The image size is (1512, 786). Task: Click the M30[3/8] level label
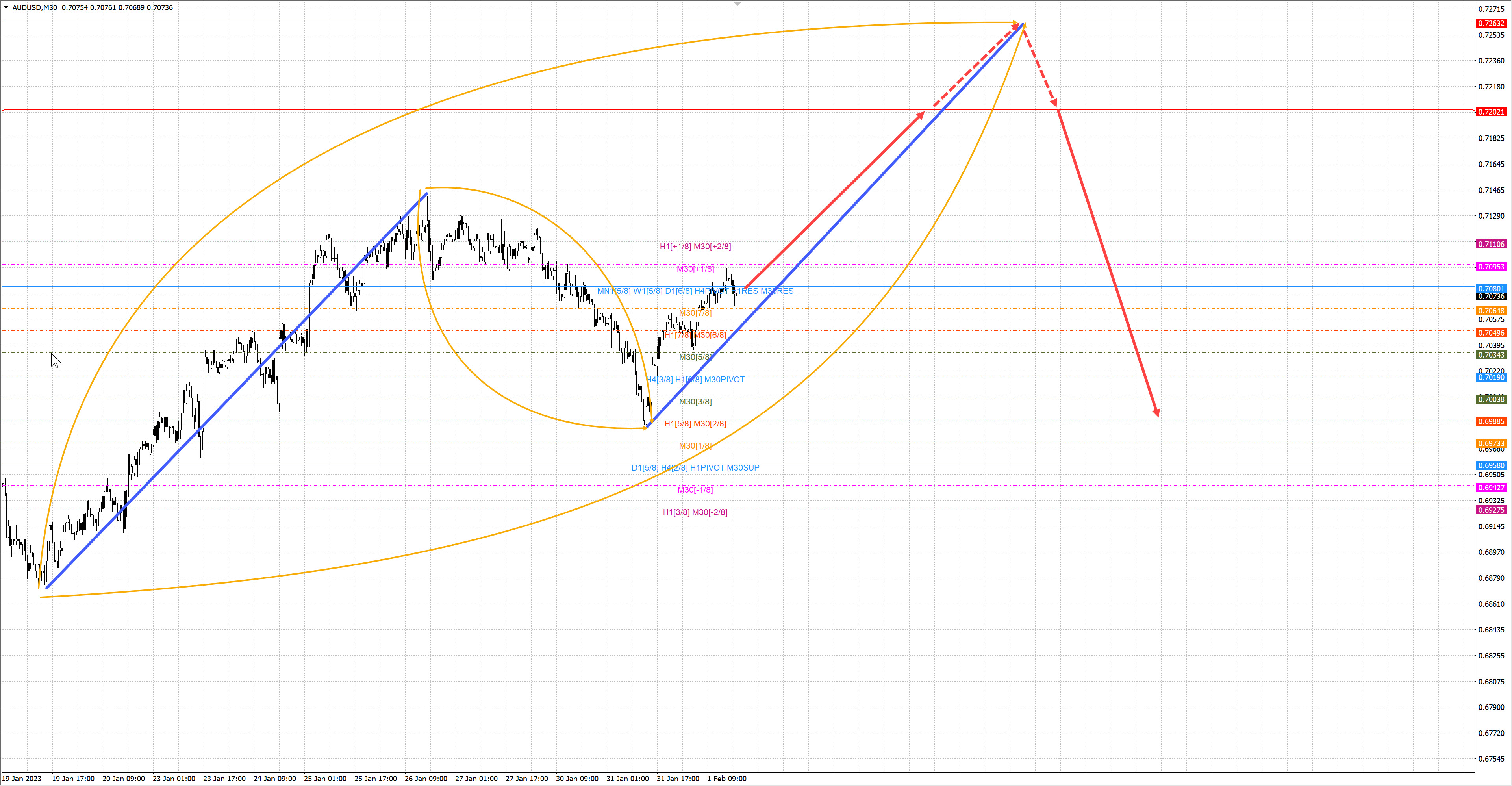point(695,402)
